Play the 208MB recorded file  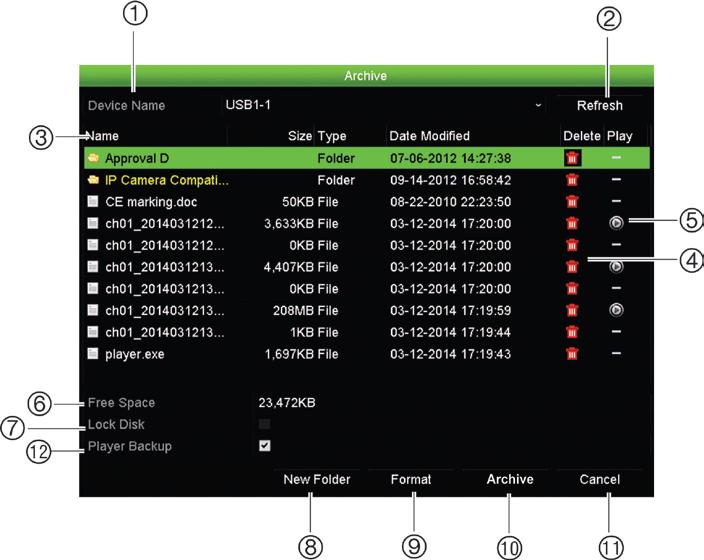pos(616,310)
